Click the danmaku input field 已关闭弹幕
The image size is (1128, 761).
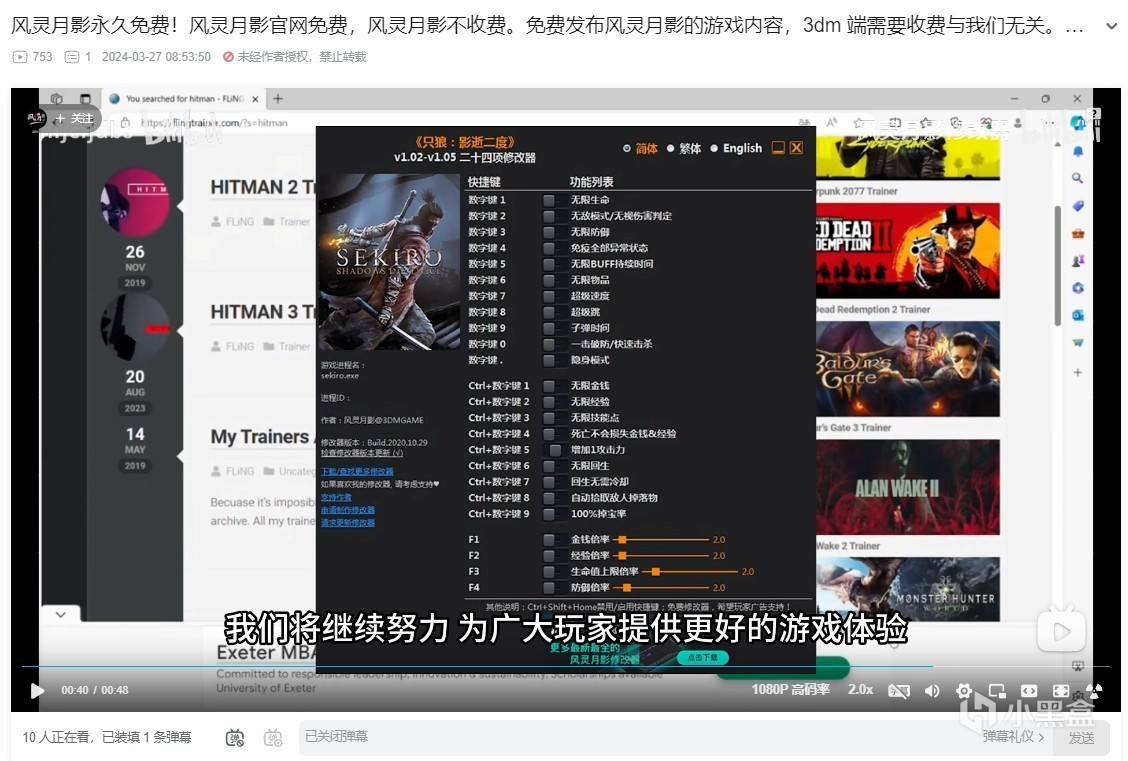pos(637,737)
